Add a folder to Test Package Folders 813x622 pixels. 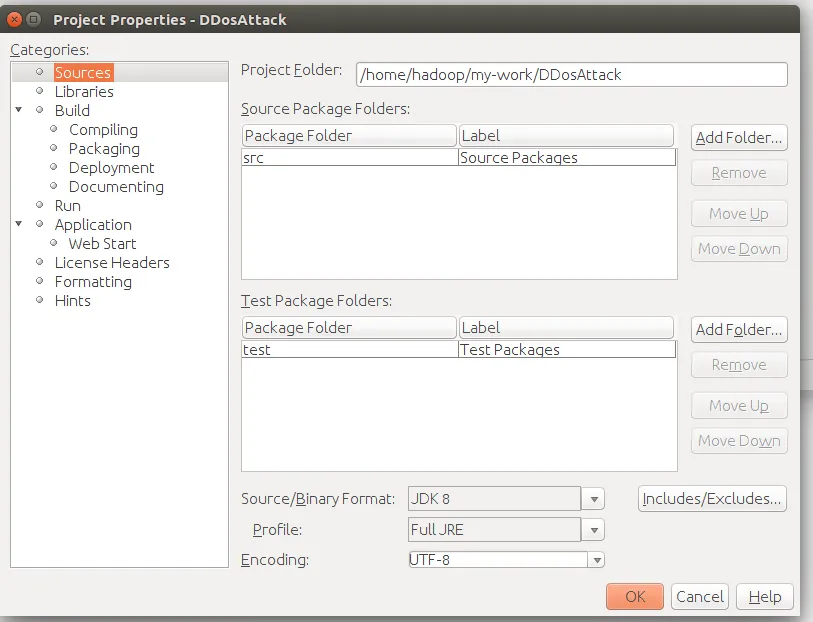pos(739,330)
